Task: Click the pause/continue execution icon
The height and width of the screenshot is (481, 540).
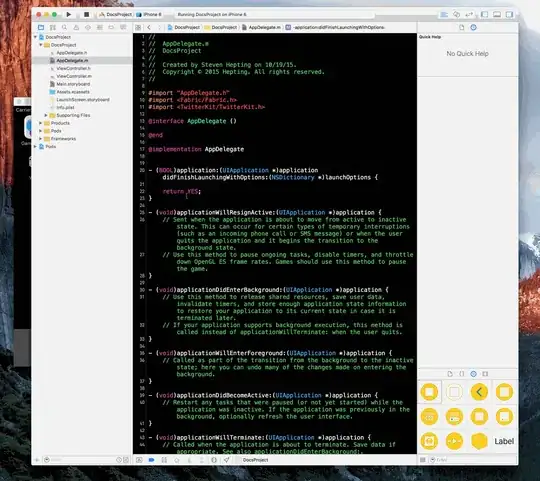Action: (164, 460)
